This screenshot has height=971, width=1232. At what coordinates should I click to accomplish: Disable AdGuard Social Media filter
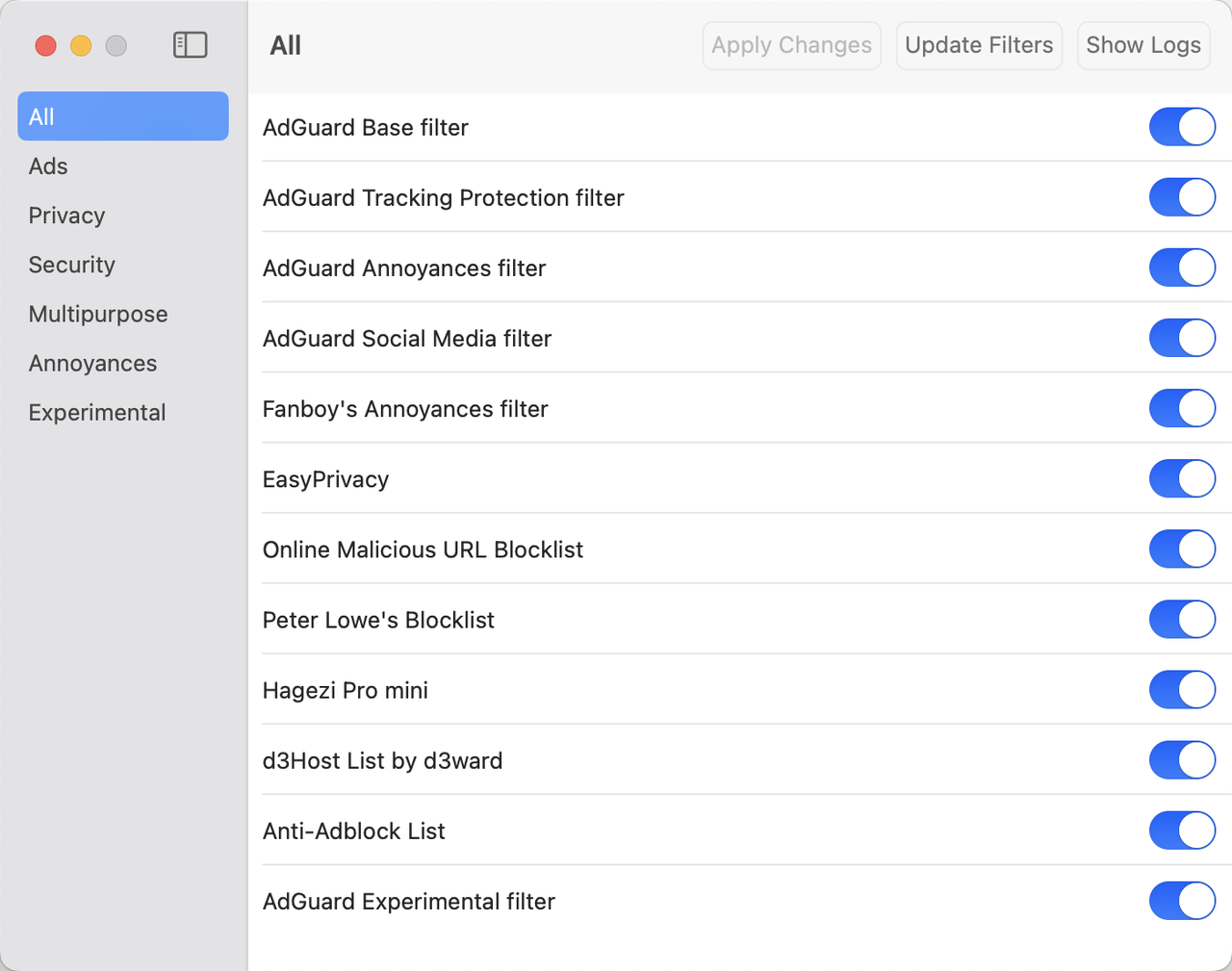coord(1181,338)
